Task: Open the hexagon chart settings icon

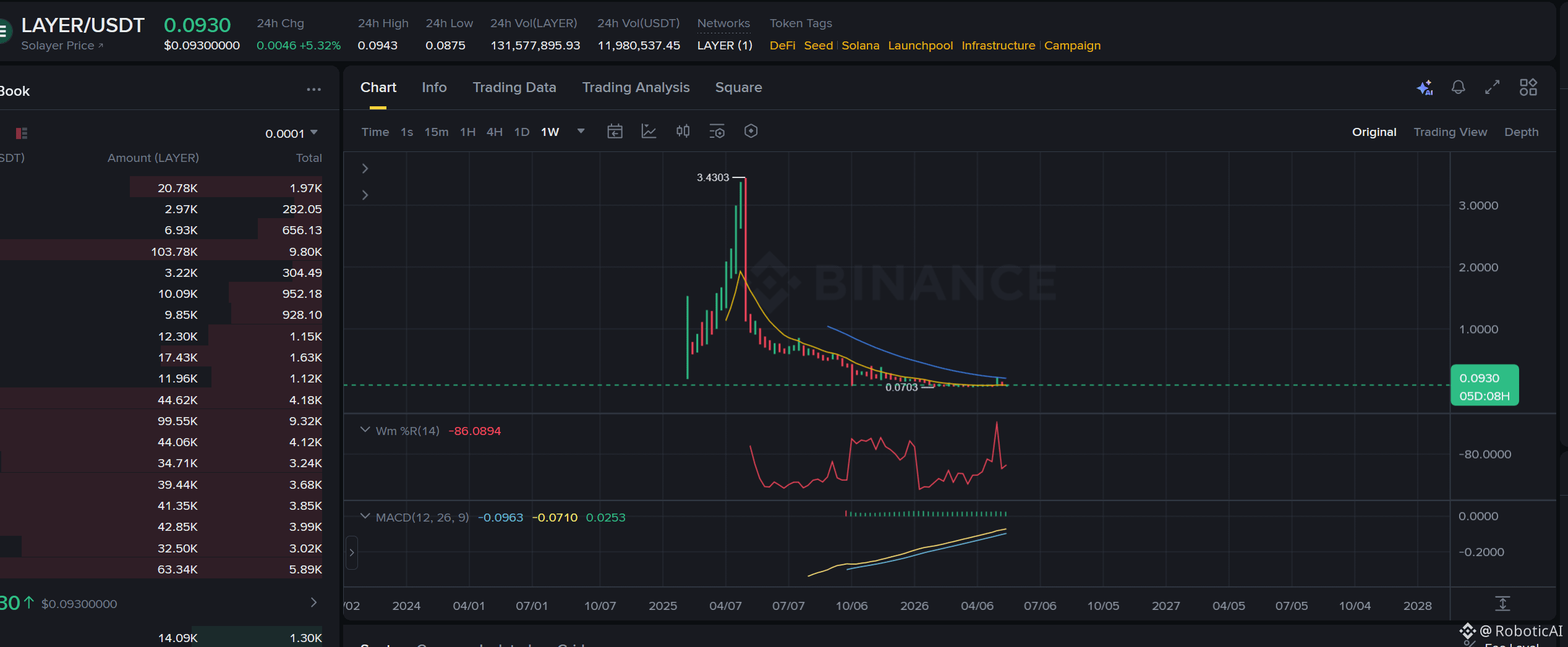Action: click(x=751, y=131)
